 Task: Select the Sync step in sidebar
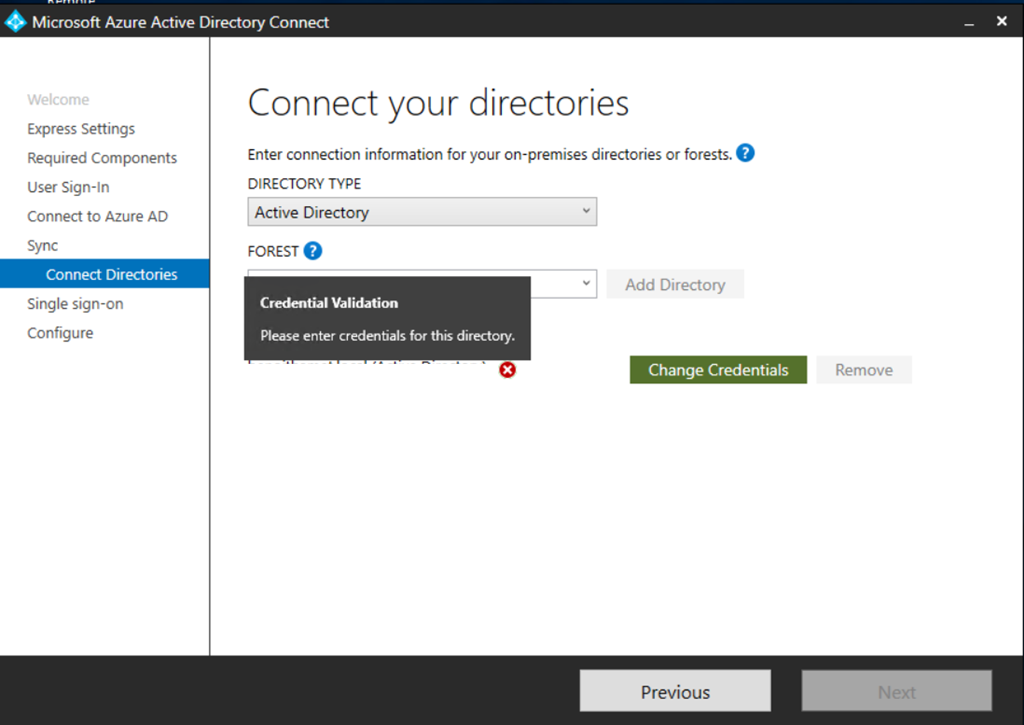(43, 245)
